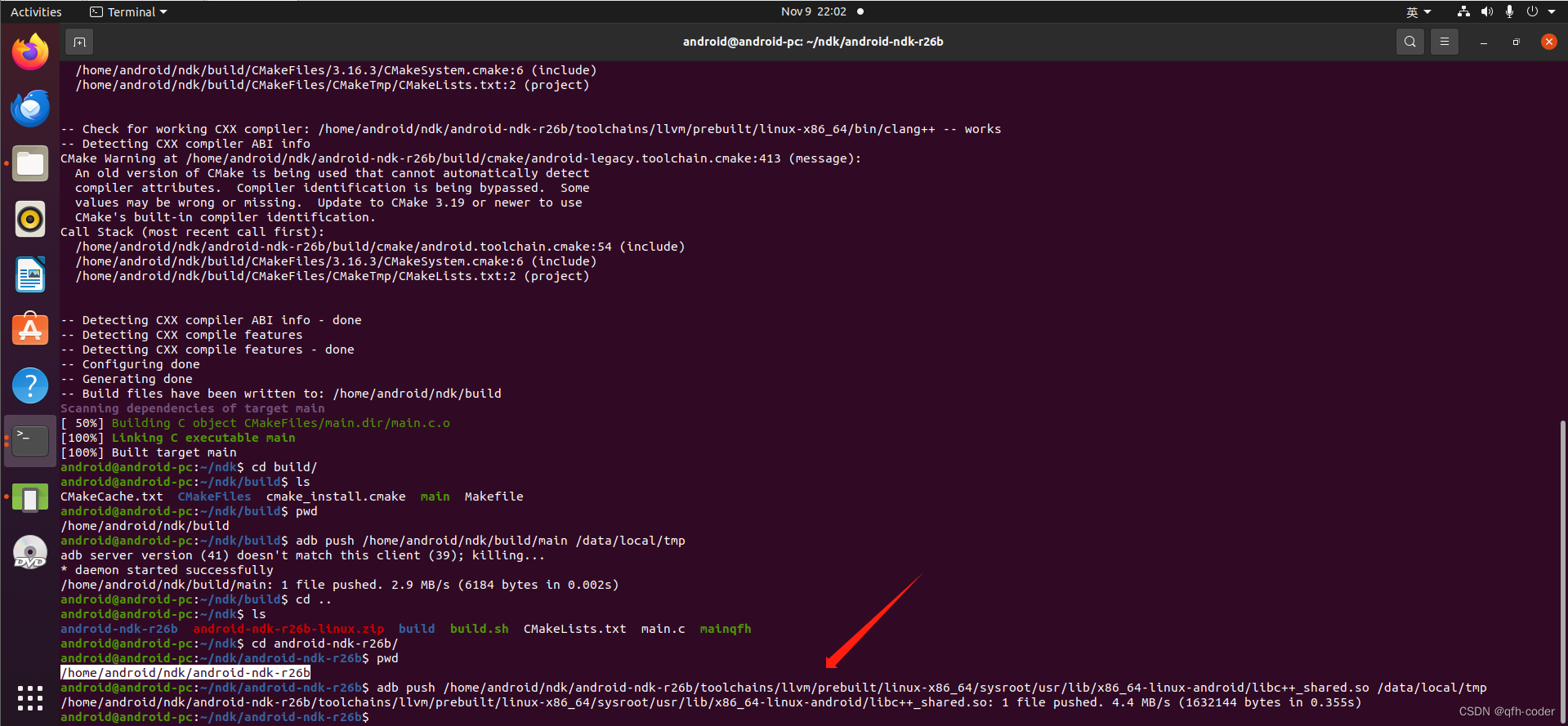1568x726 pixels.
Task: Open the terminal hamburger menu
Action: 1444,42
